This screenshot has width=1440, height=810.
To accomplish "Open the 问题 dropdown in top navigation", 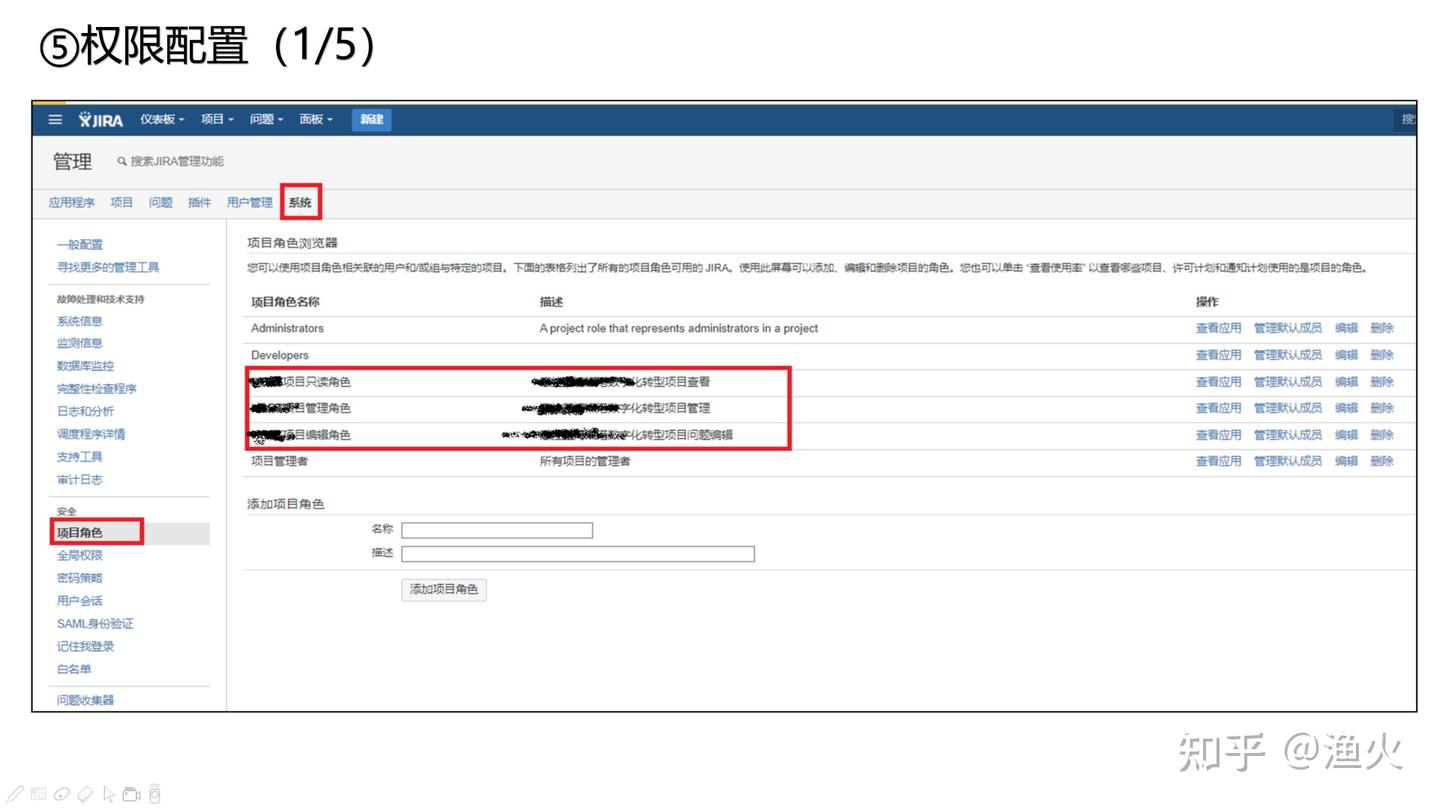I will pyautogui.click(x=266, y=120).
